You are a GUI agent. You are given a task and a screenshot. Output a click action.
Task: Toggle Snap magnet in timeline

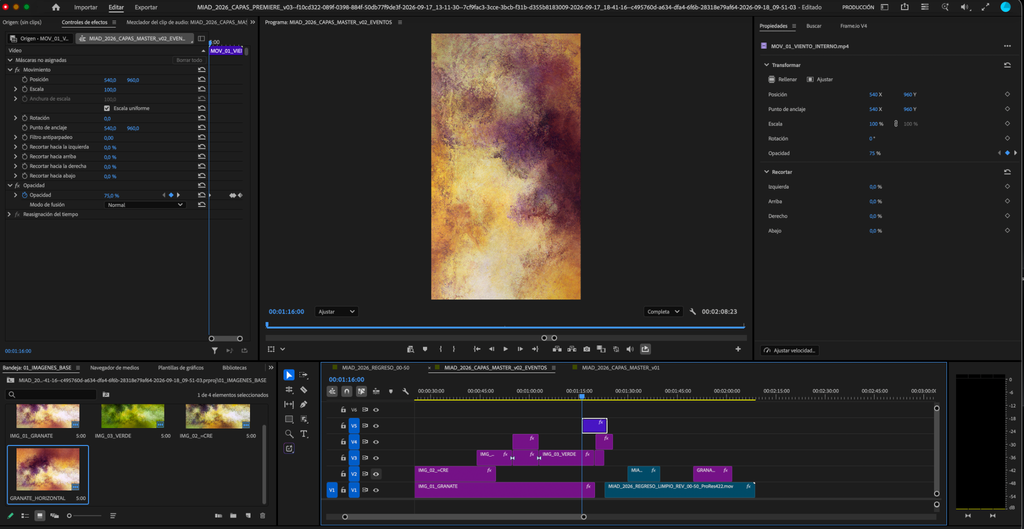tap(347, 392)
